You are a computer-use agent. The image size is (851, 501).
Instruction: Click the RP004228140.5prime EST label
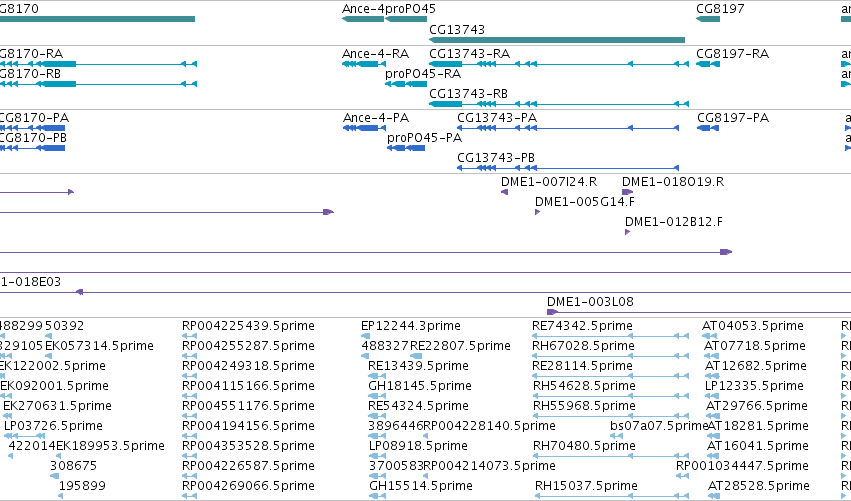(489, 426)
